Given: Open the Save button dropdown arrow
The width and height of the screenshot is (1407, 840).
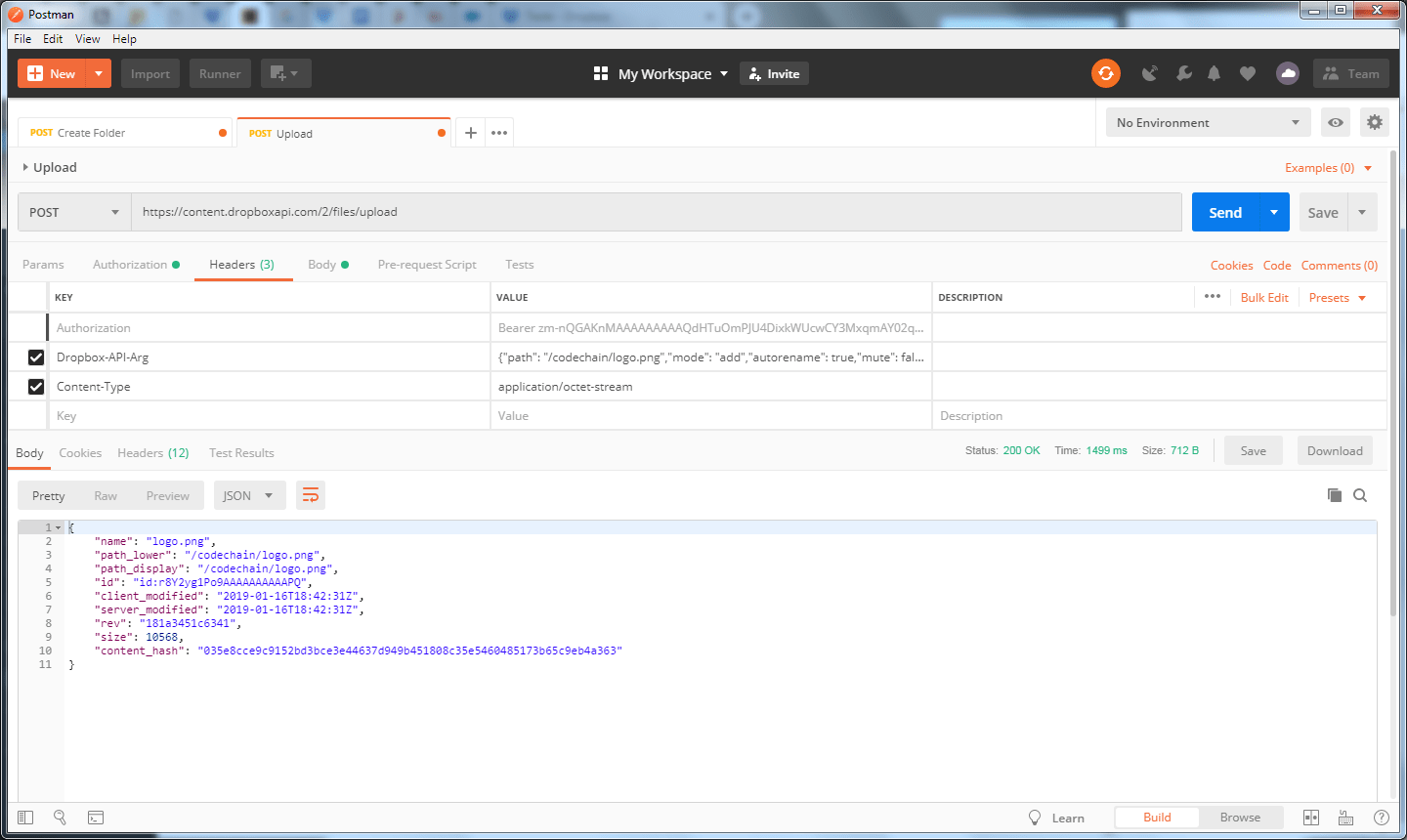Looking at the screenshot, I should (x=1362, y=212).
